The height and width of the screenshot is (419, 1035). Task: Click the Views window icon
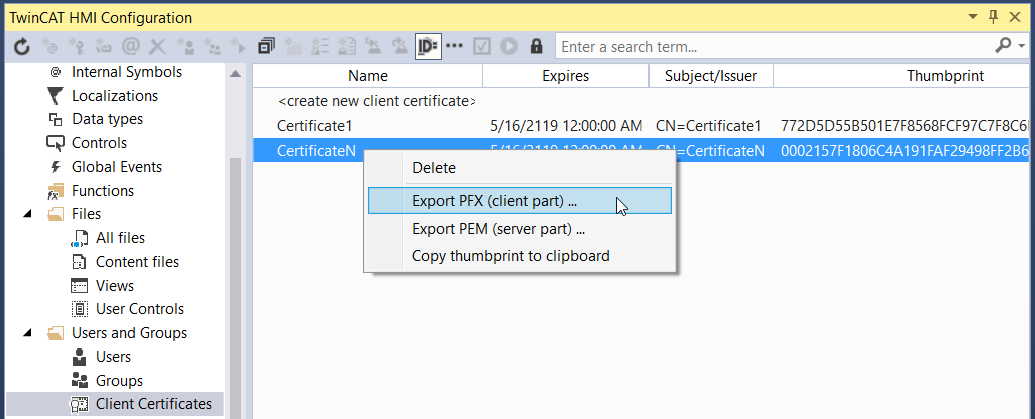point(79,286)
